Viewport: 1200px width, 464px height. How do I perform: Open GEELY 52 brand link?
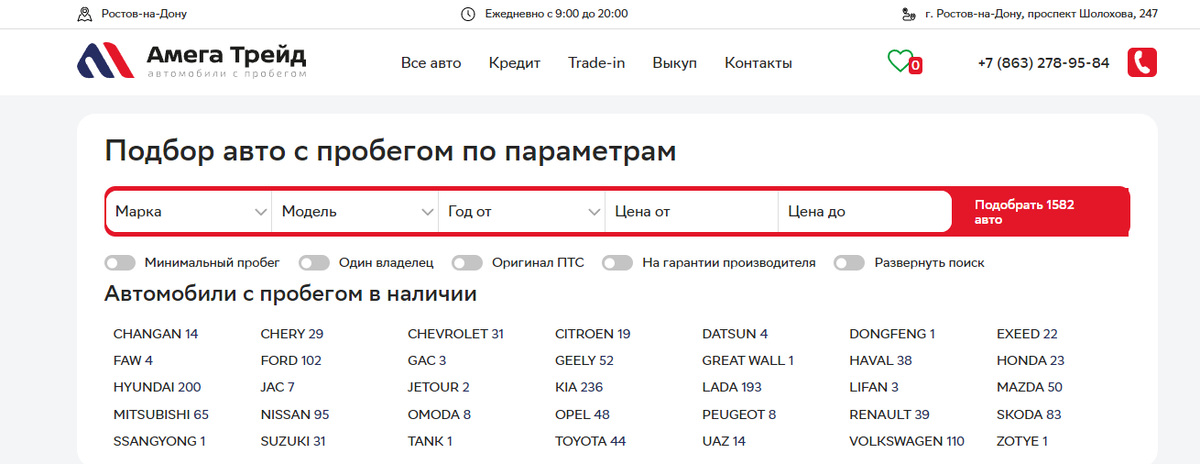(584, 361)
